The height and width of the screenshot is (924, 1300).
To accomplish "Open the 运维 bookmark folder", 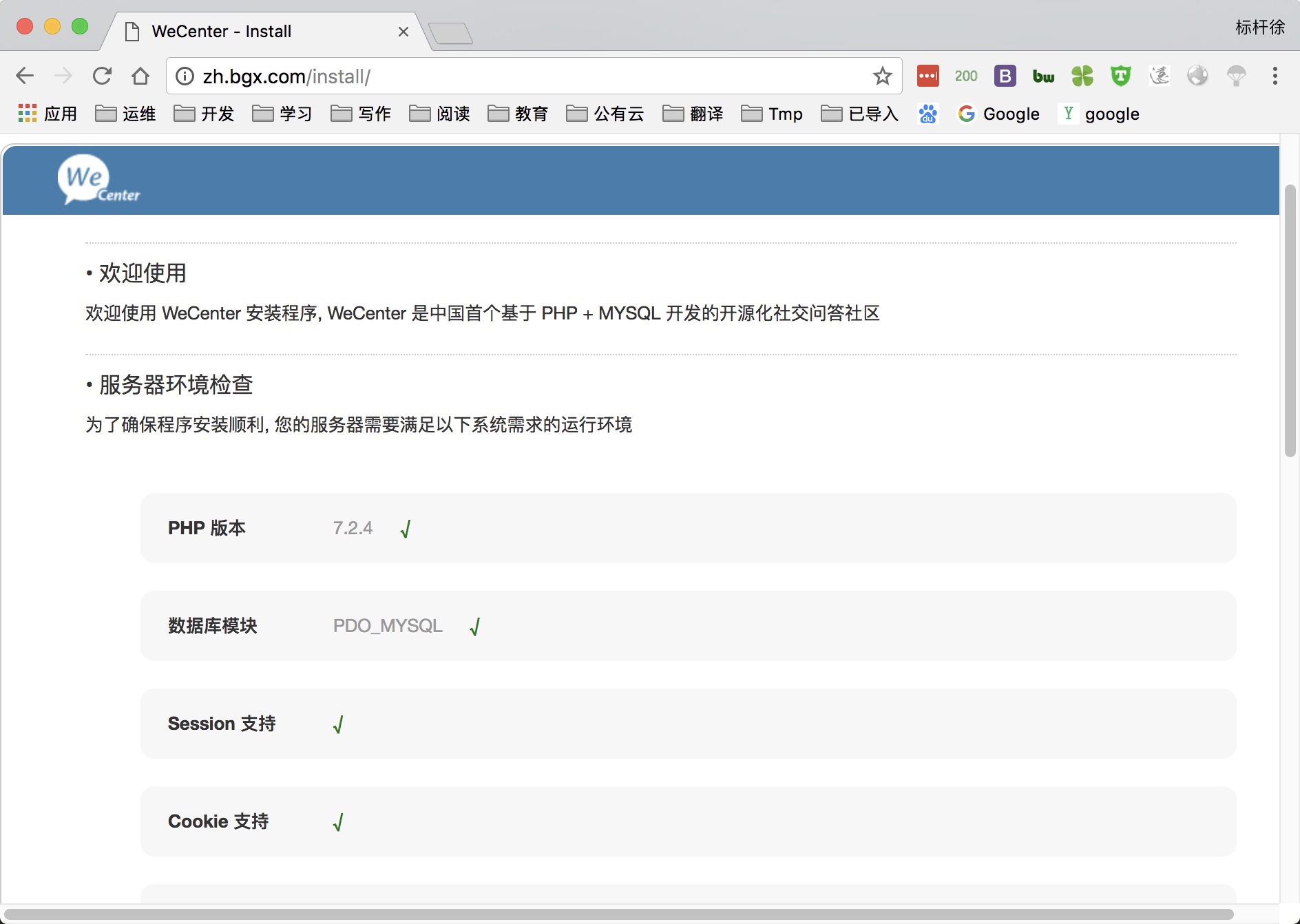I will [125, 114].
